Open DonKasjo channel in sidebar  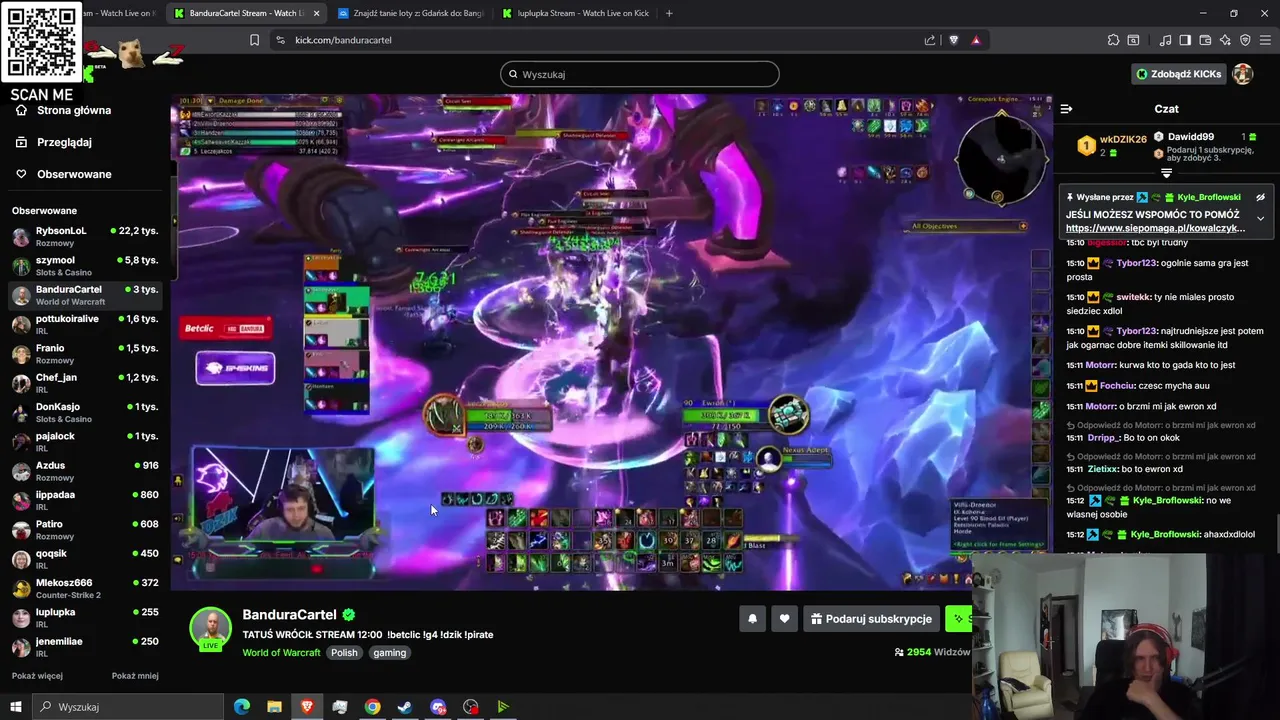pos(85,412)
